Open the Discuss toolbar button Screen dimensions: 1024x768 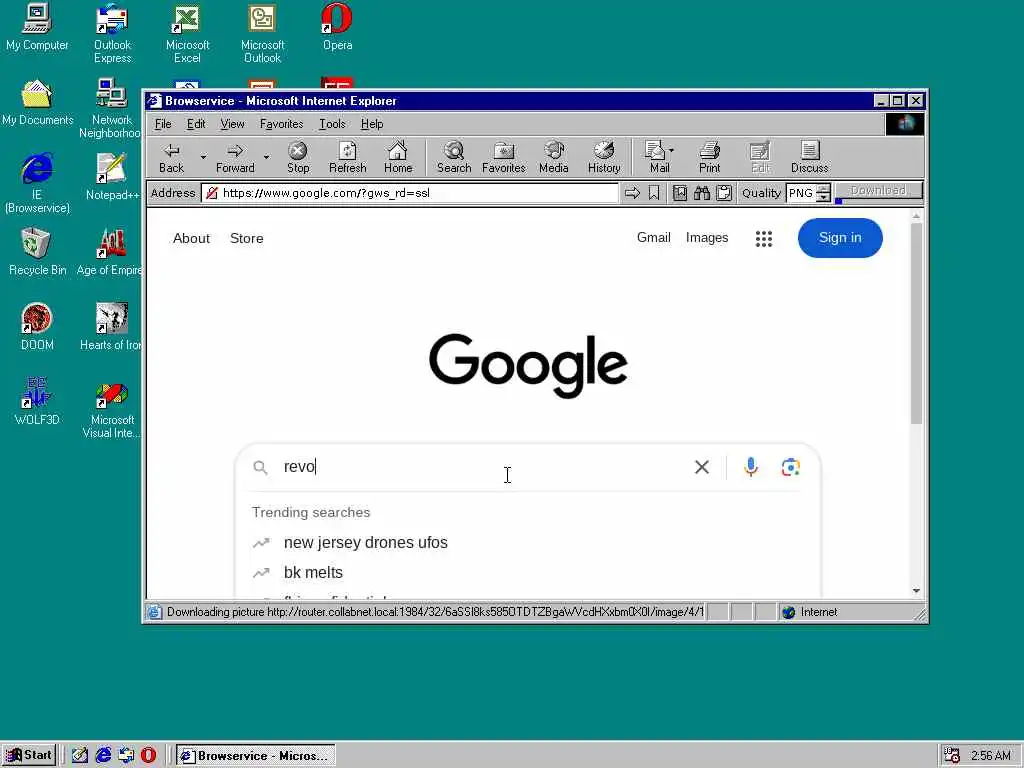click(x=810, y=157)
